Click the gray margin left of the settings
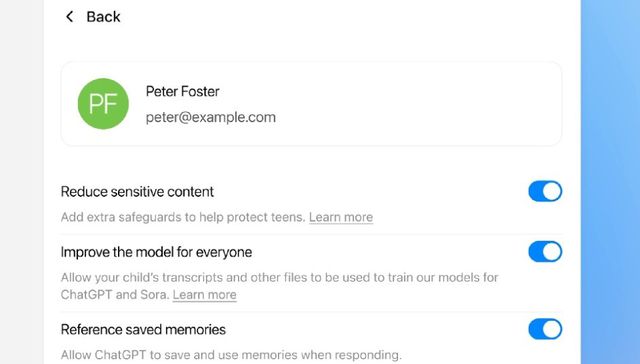Image resolution: width=640 pixels, height=364 pixels. click(22, 182)
